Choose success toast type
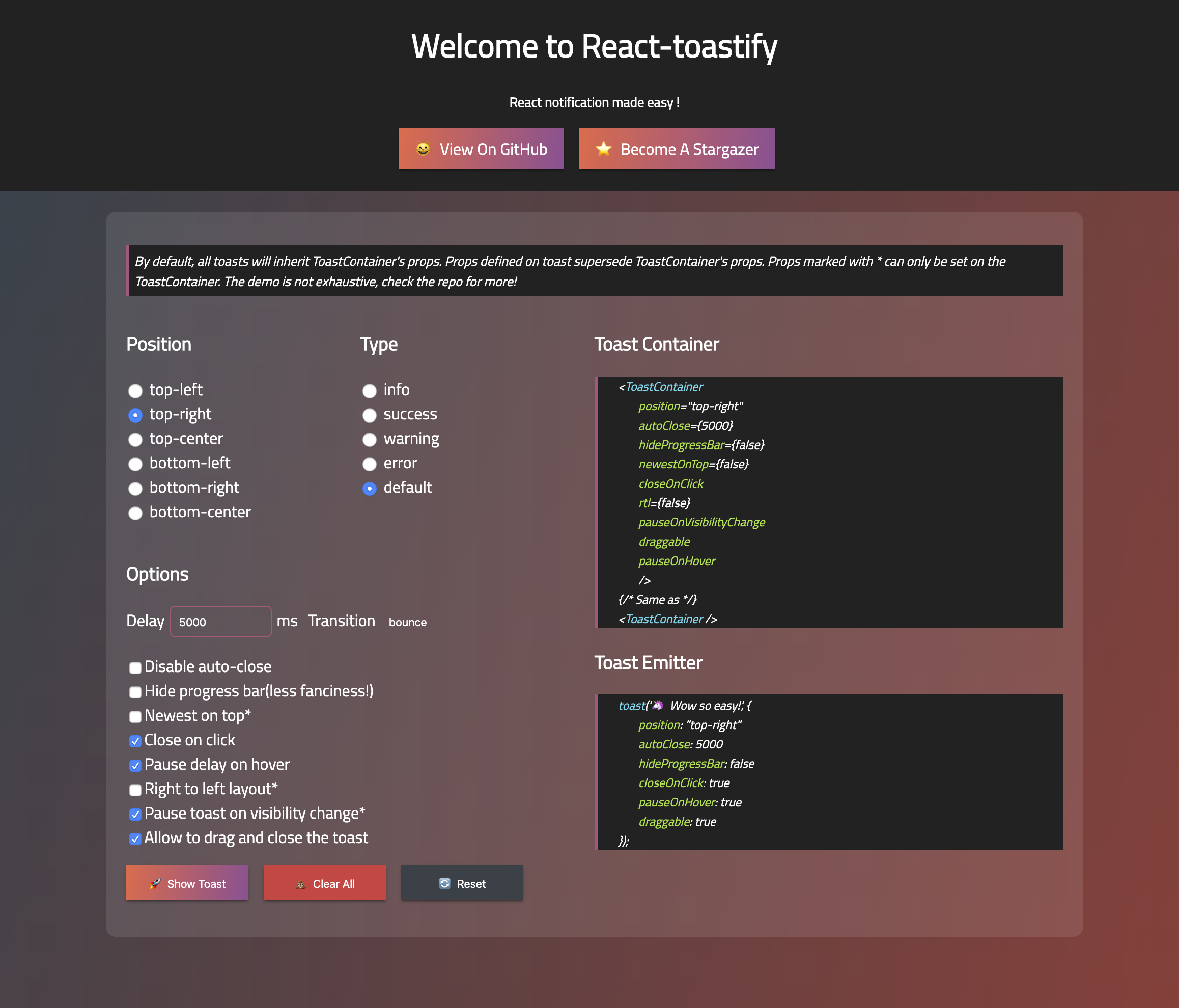The width and height of the screenshot is (1179, 1008). [369, 415]
